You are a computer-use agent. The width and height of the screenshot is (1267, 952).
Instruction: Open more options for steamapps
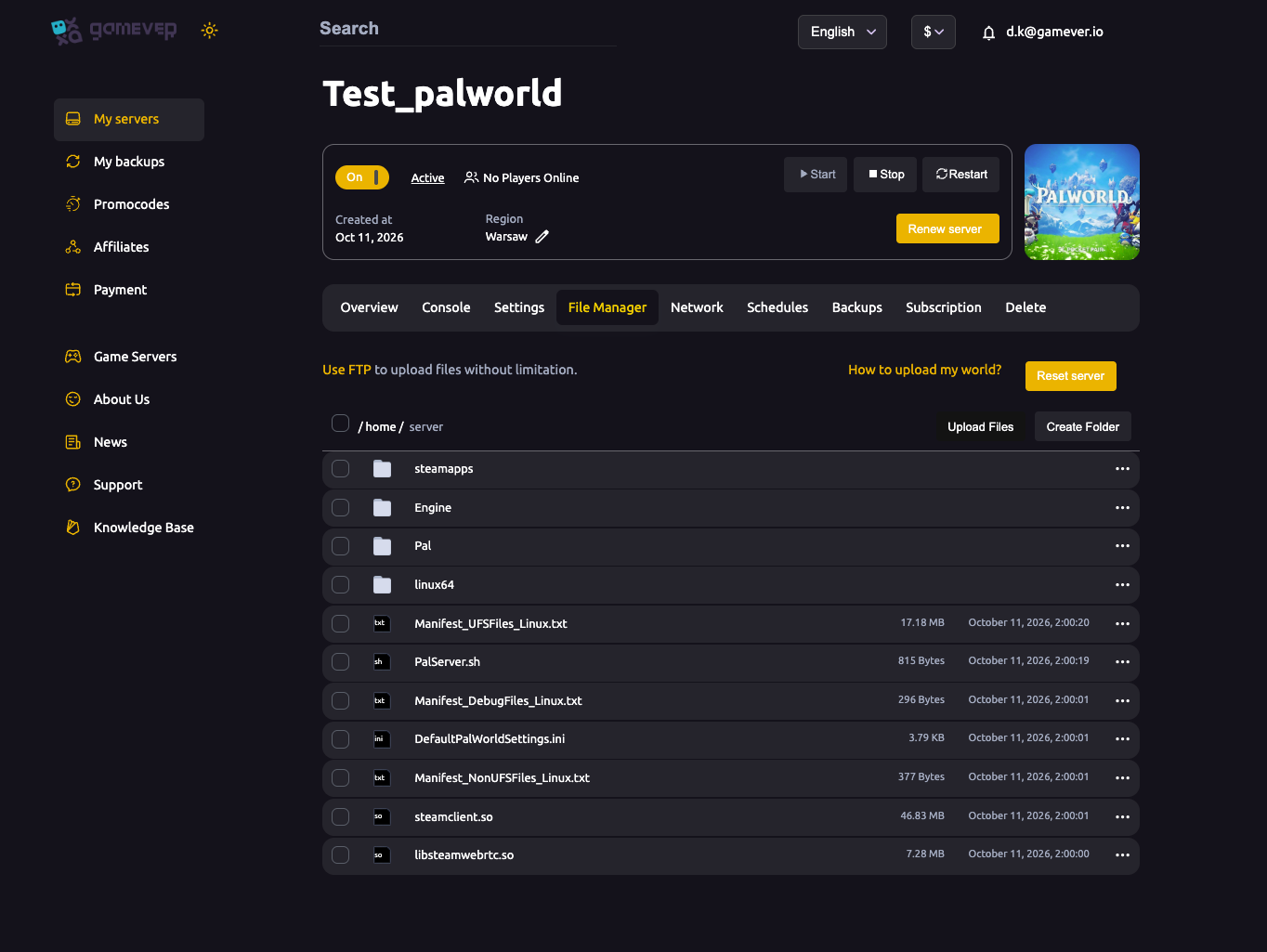point(1122,469)
